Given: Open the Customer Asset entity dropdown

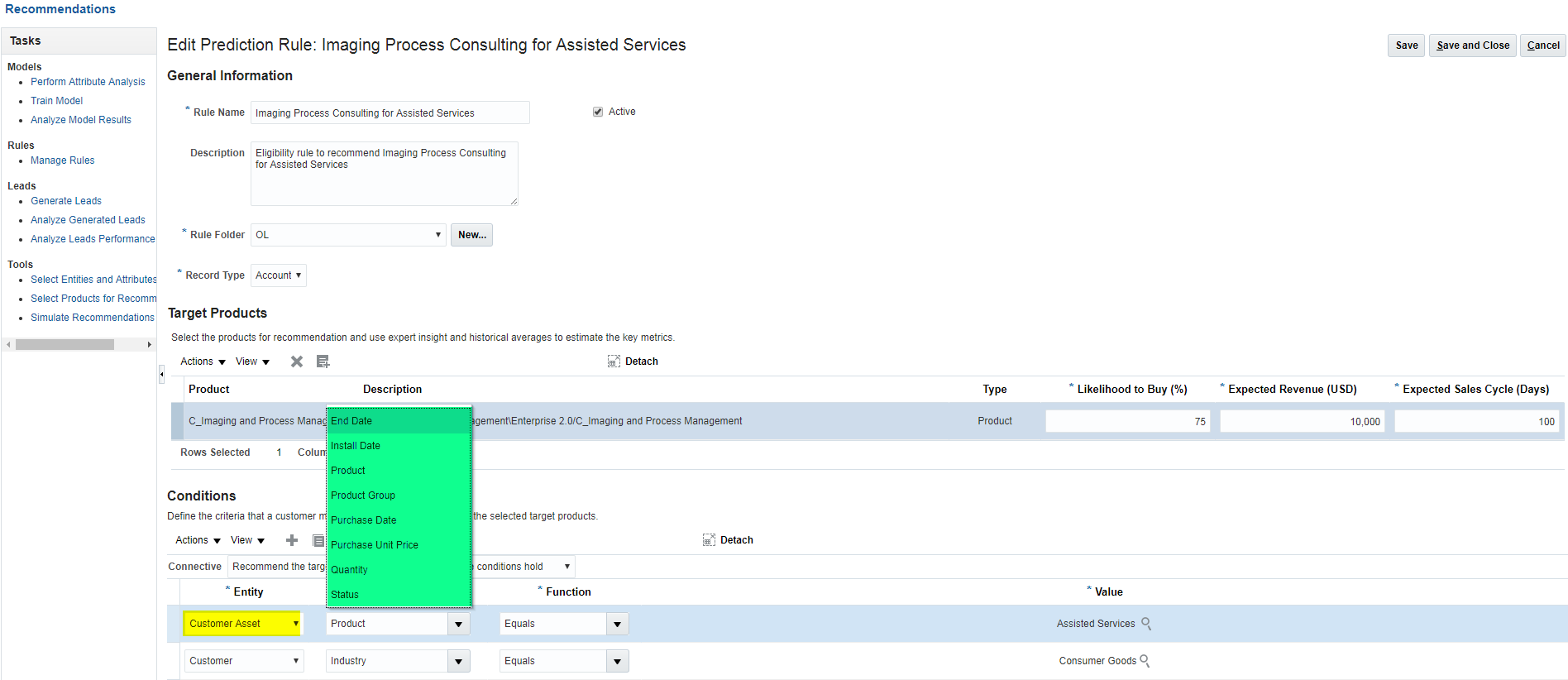Looking at the screenshot, I should click(242, 624).
